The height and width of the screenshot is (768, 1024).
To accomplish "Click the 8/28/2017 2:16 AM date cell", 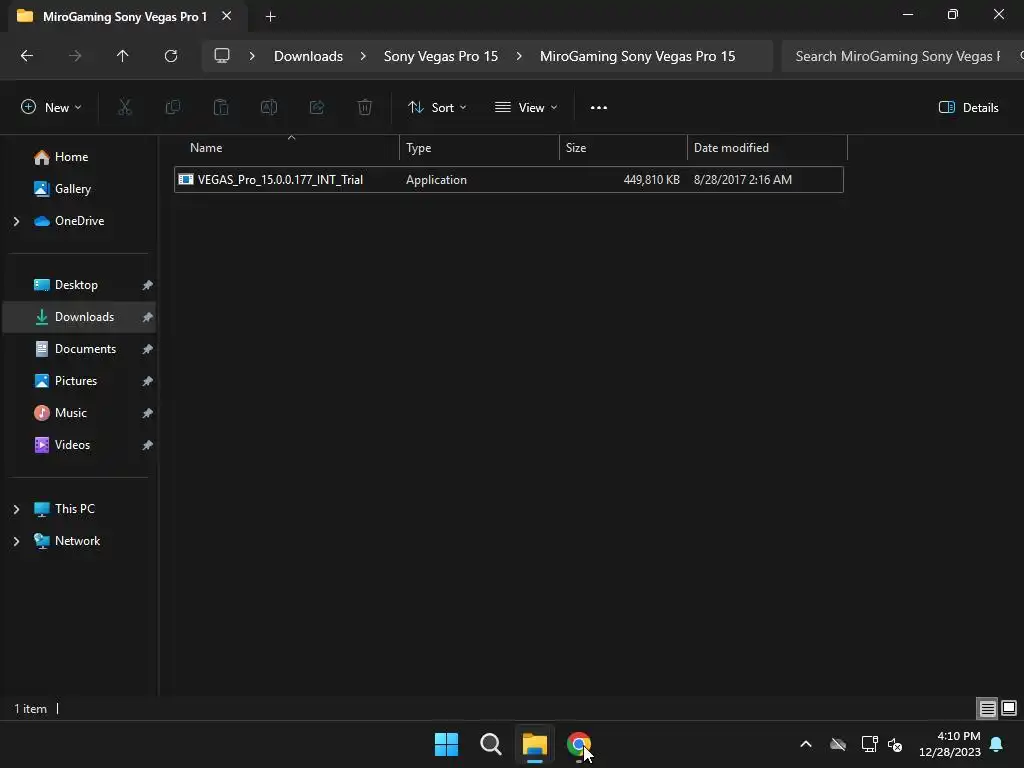I will [x=743, y=180].
